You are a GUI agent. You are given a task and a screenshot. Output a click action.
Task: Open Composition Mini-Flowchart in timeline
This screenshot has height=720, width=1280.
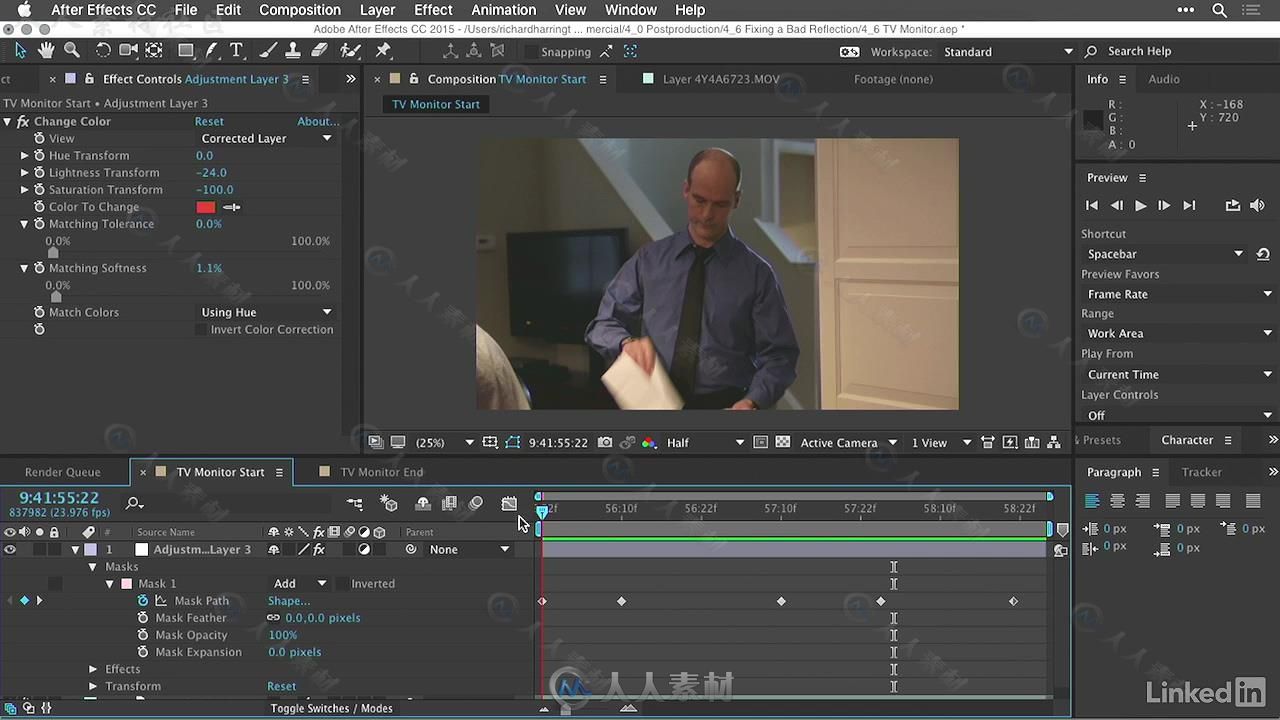point(355,503)
